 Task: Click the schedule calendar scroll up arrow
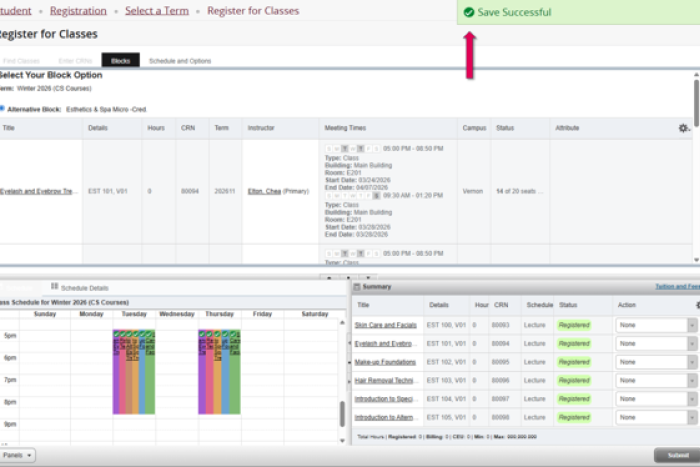coord(342,322)
